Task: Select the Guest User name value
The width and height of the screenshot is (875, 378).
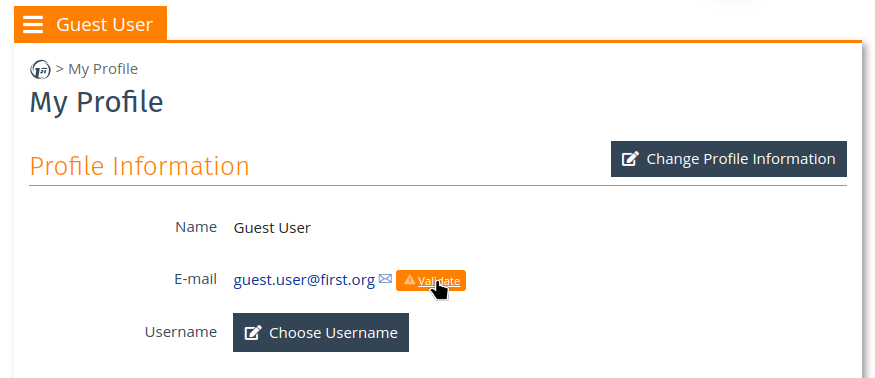Action: [x=272, y=228]
